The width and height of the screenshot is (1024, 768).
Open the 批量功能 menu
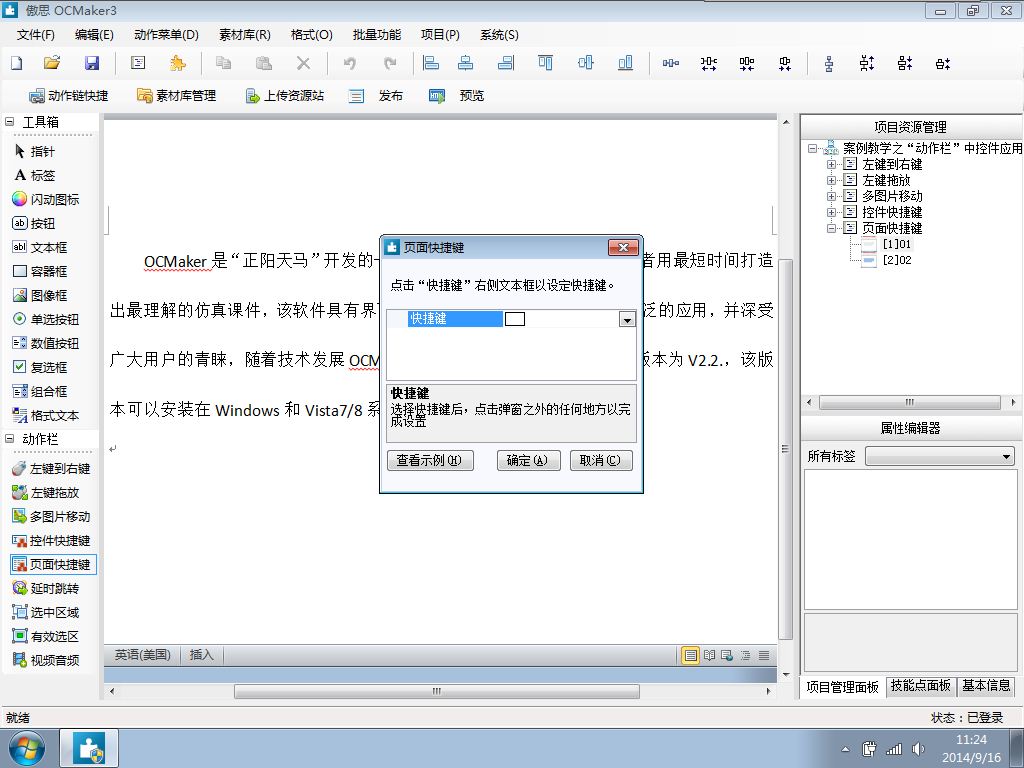pyautogui.click(x=377, y=35)
